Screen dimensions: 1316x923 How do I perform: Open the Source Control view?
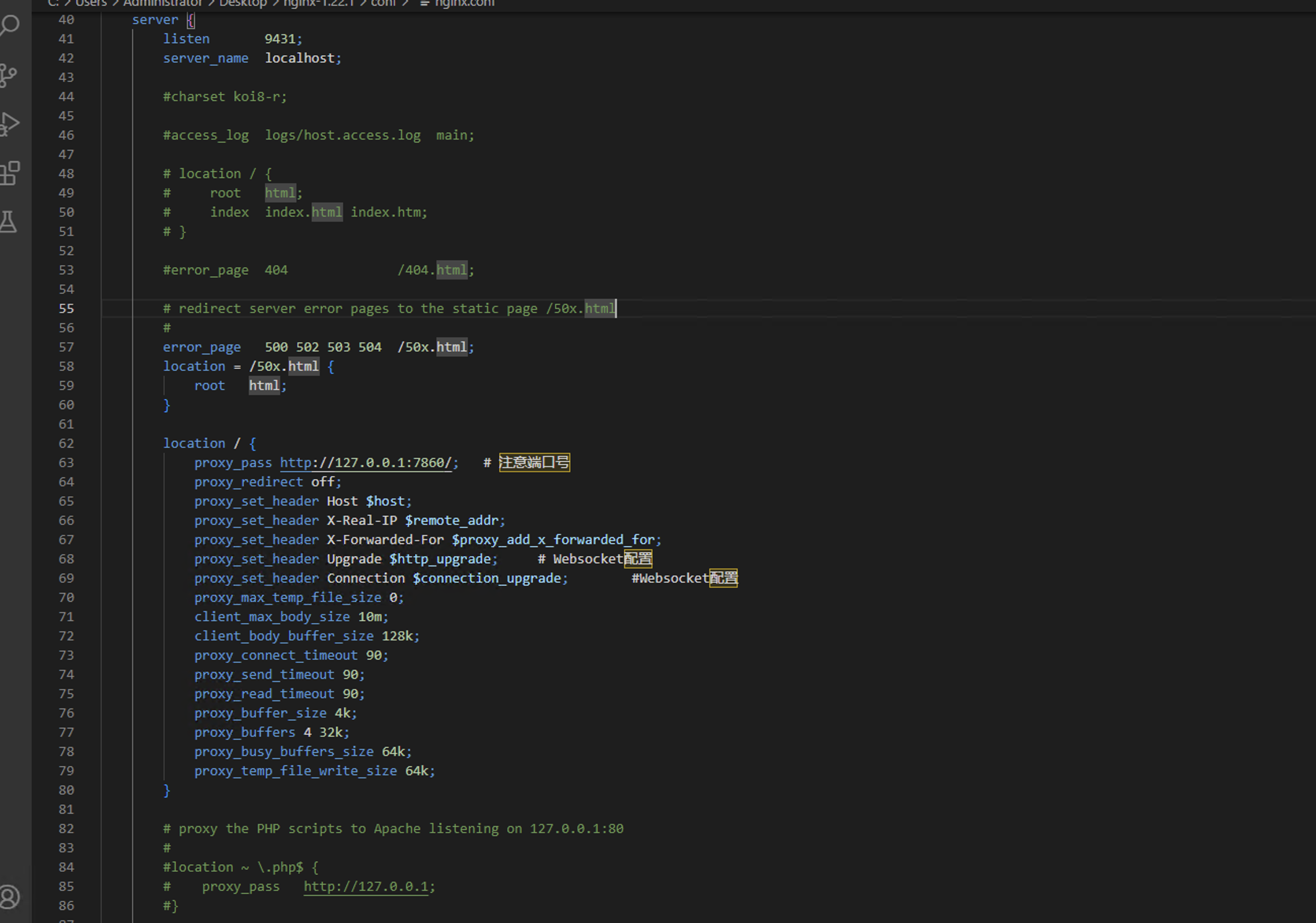(x=9, y=75)
